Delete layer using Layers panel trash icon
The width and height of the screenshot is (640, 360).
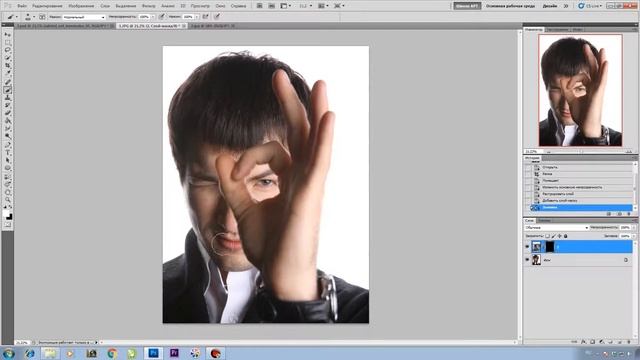[629, 342]
